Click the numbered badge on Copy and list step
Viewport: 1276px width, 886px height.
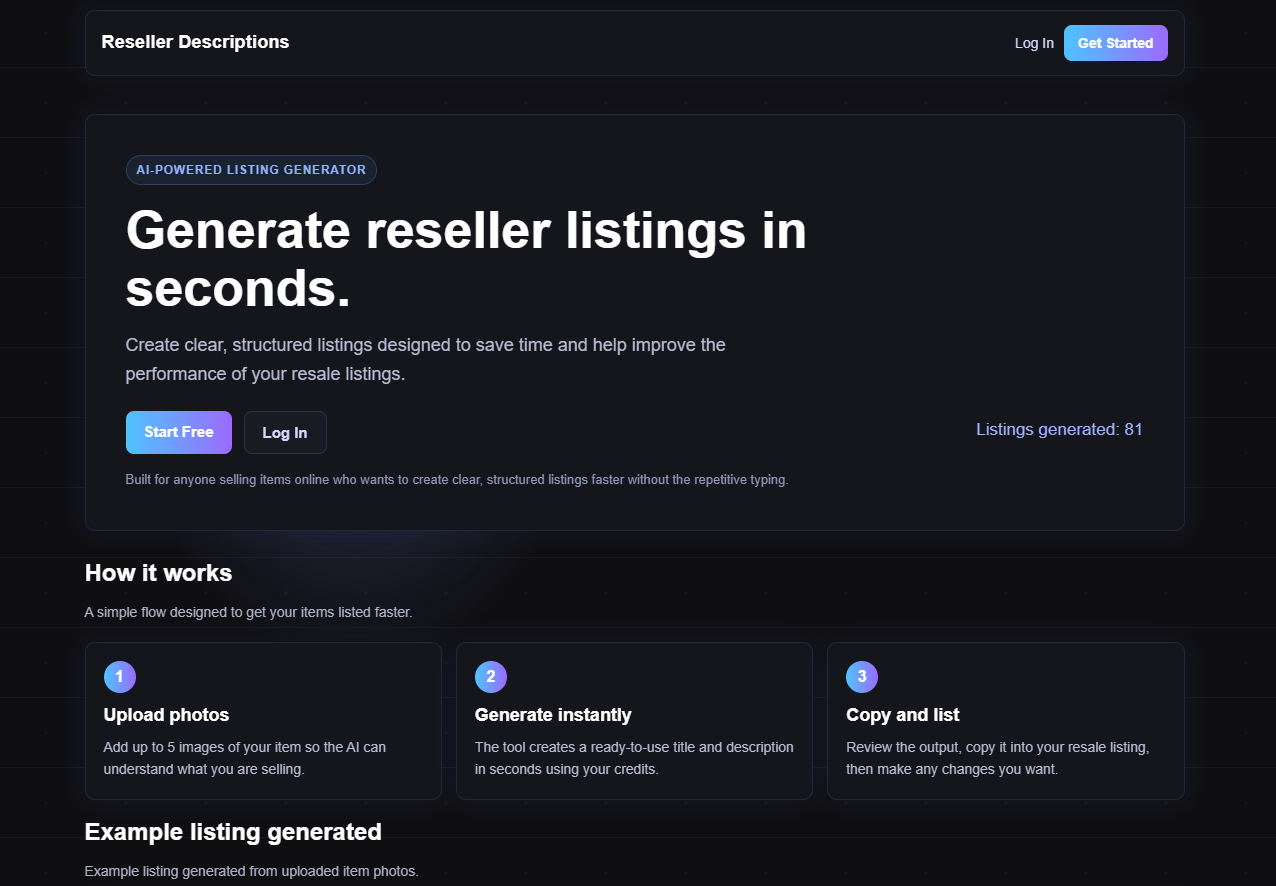[x=862, y=677]
